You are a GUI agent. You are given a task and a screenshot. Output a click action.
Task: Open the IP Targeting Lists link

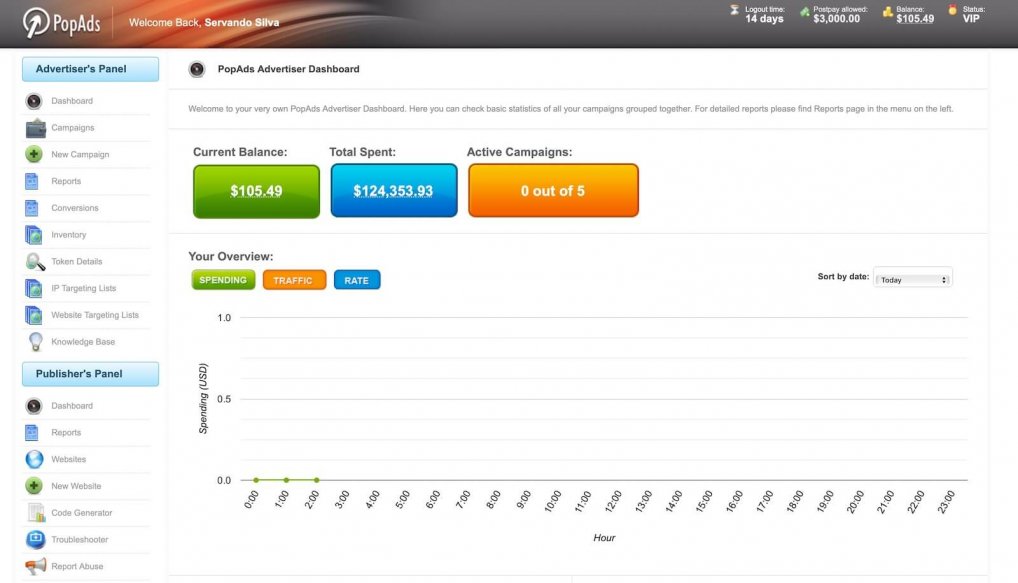point(84,288)
